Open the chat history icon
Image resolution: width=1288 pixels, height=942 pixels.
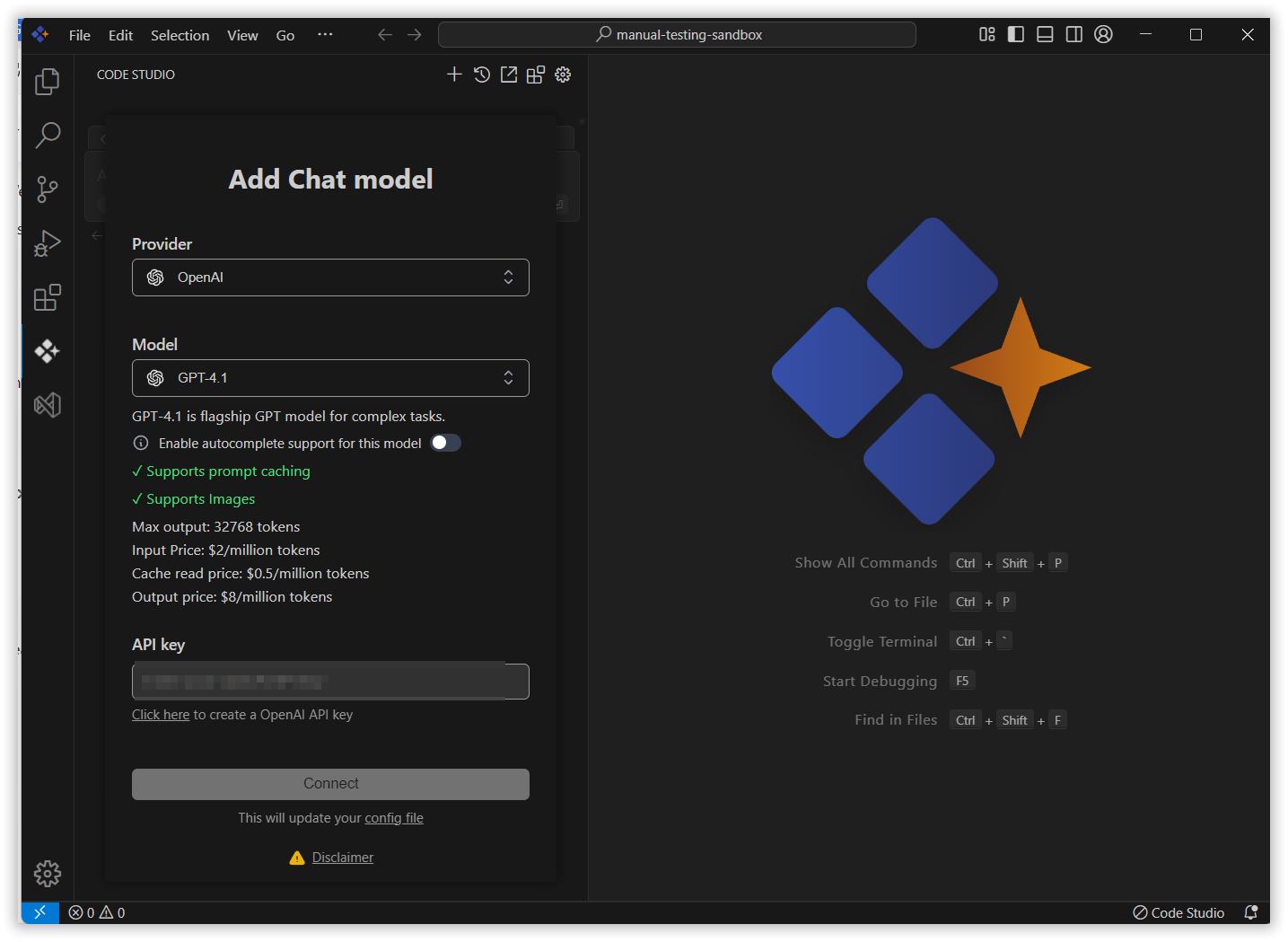tap(482, 75)
